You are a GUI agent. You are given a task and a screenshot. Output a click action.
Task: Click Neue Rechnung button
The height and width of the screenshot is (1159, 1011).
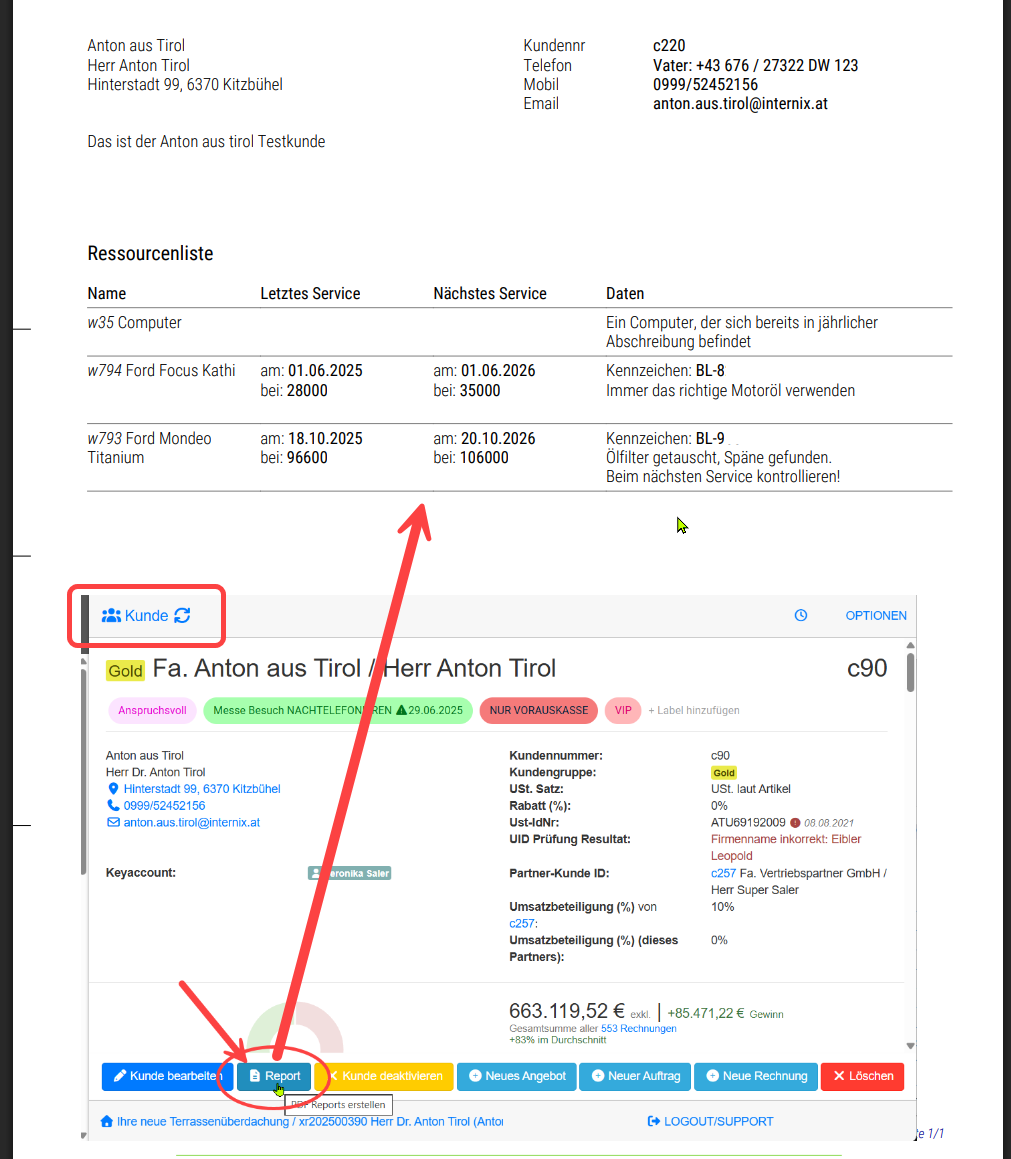point(756,1076)
